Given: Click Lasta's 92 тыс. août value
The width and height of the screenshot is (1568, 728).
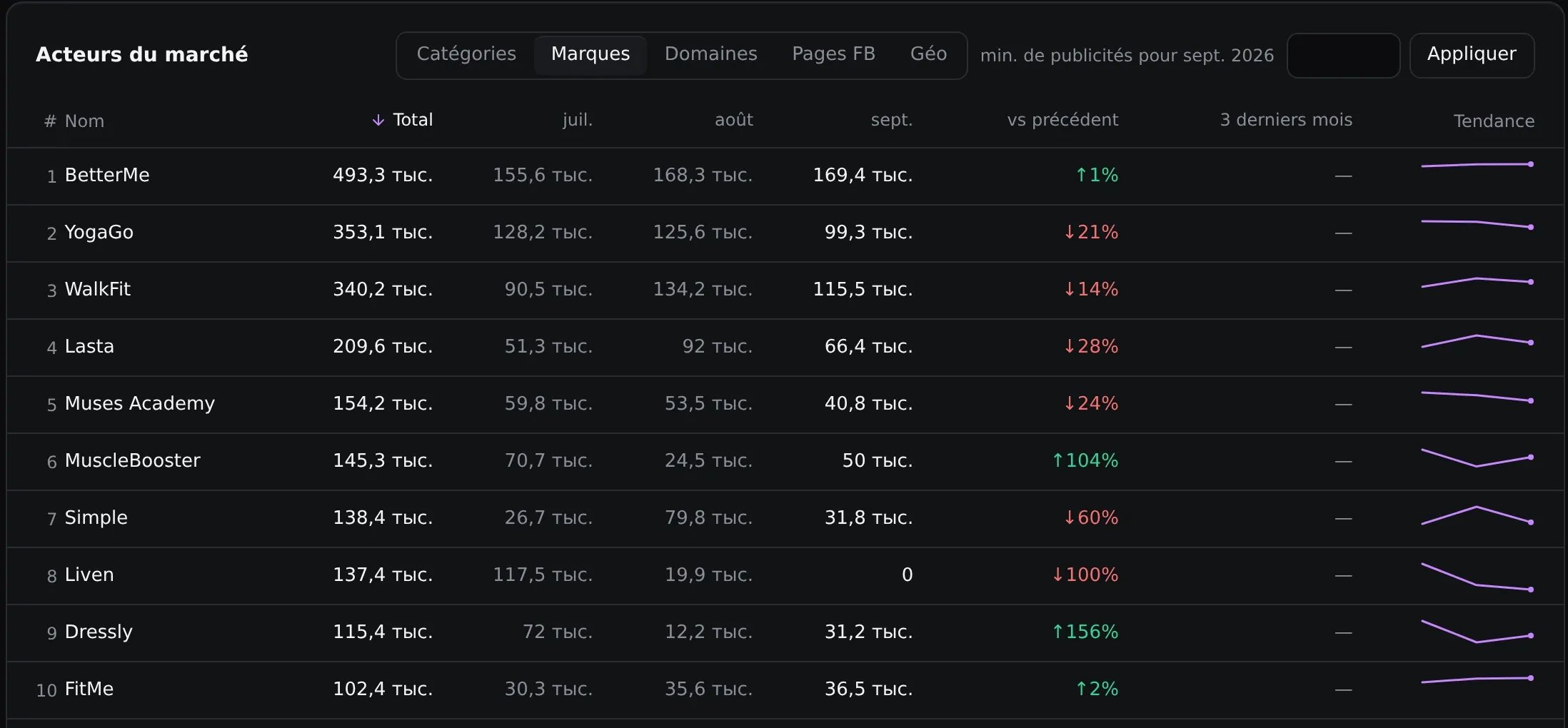Looking at the screenshot, I should [717, 346].
